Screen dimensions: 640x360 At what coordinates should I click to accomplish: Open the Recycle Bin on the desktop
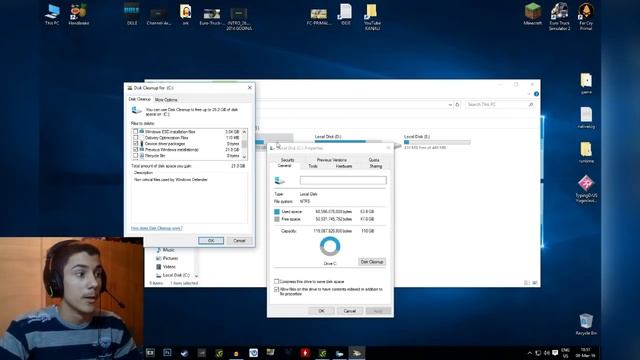(586, 324)
